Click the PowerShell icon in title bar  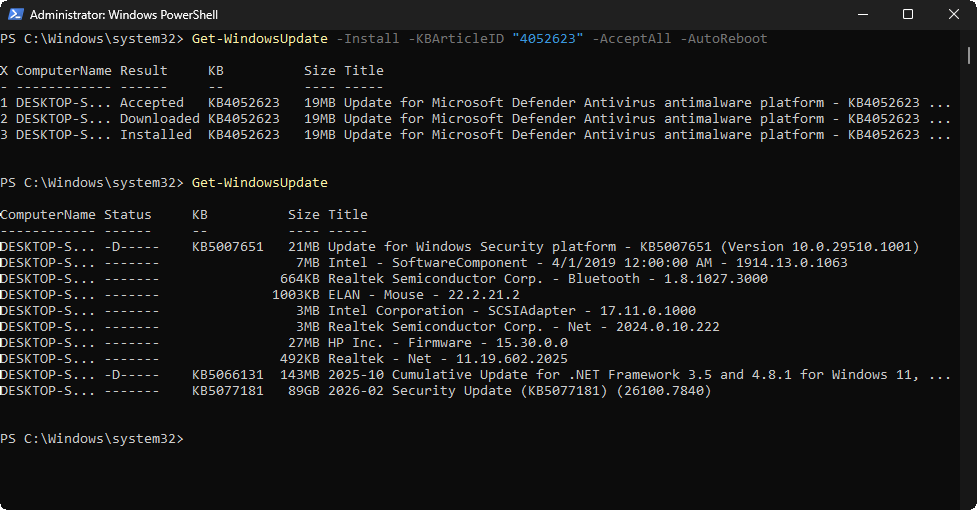tap(15, 14)
